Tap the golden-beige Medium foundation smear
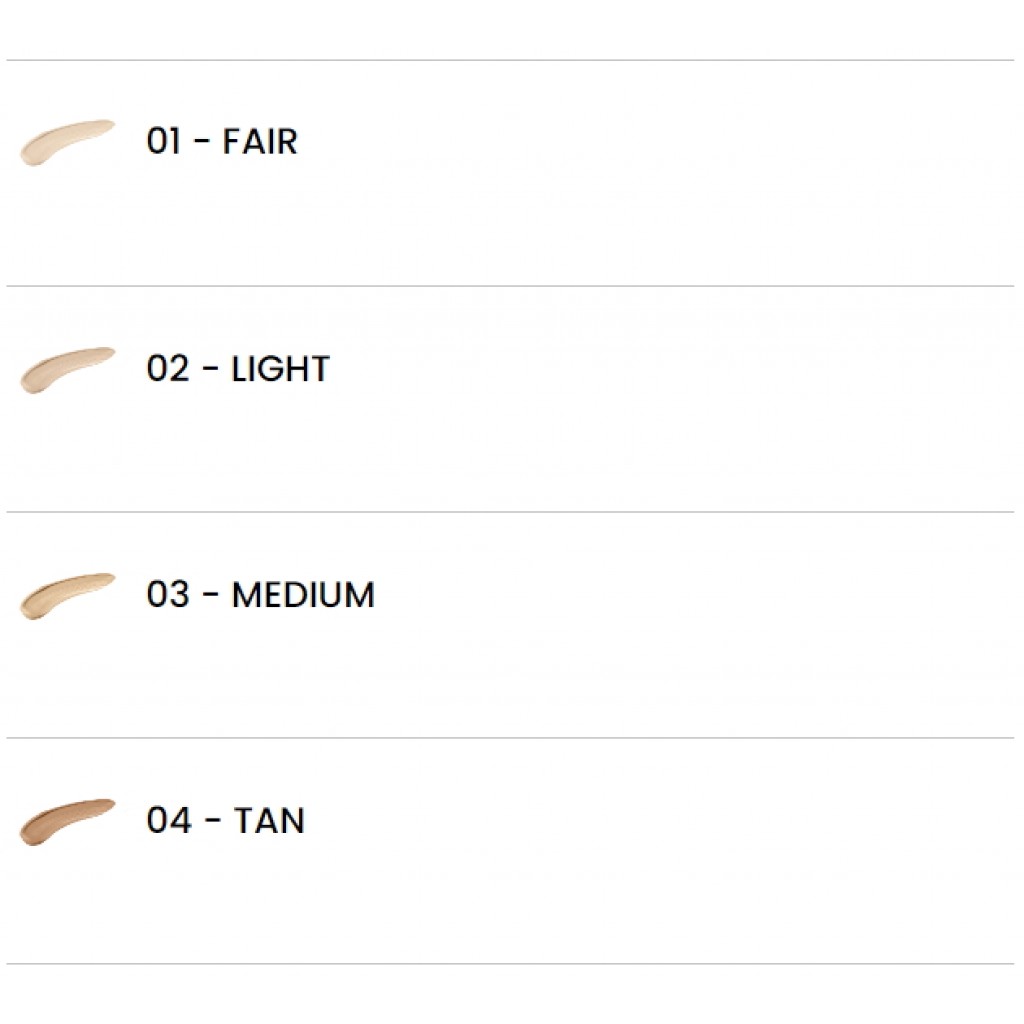The width and height of the screenshot is (1024, 1024). [66, 595]
